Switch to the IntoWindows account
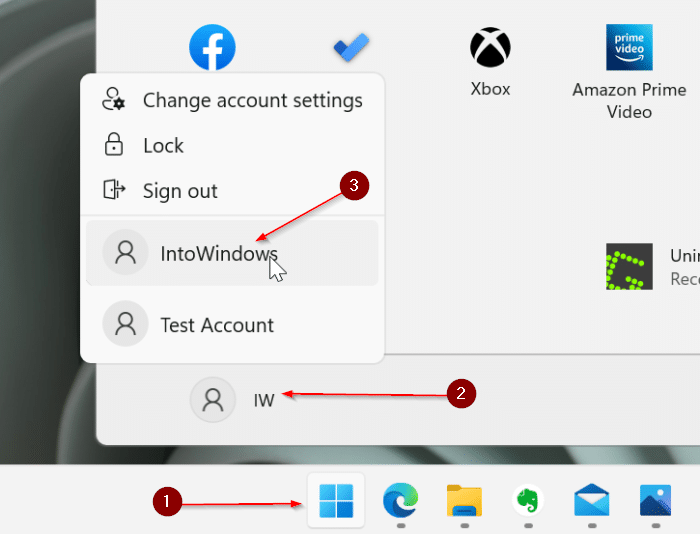 pyautogui.click(x=232, y=253)
